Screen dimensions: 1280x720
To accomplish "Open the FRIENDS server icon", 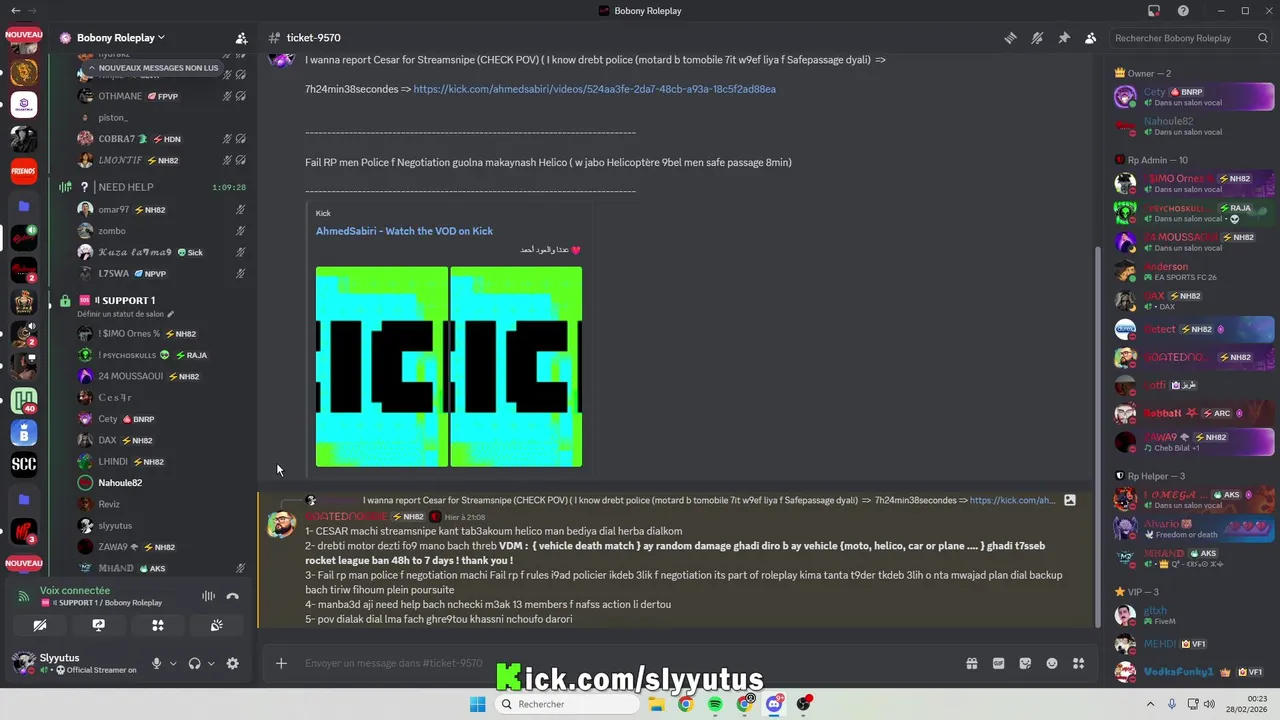I will [24, 171].
